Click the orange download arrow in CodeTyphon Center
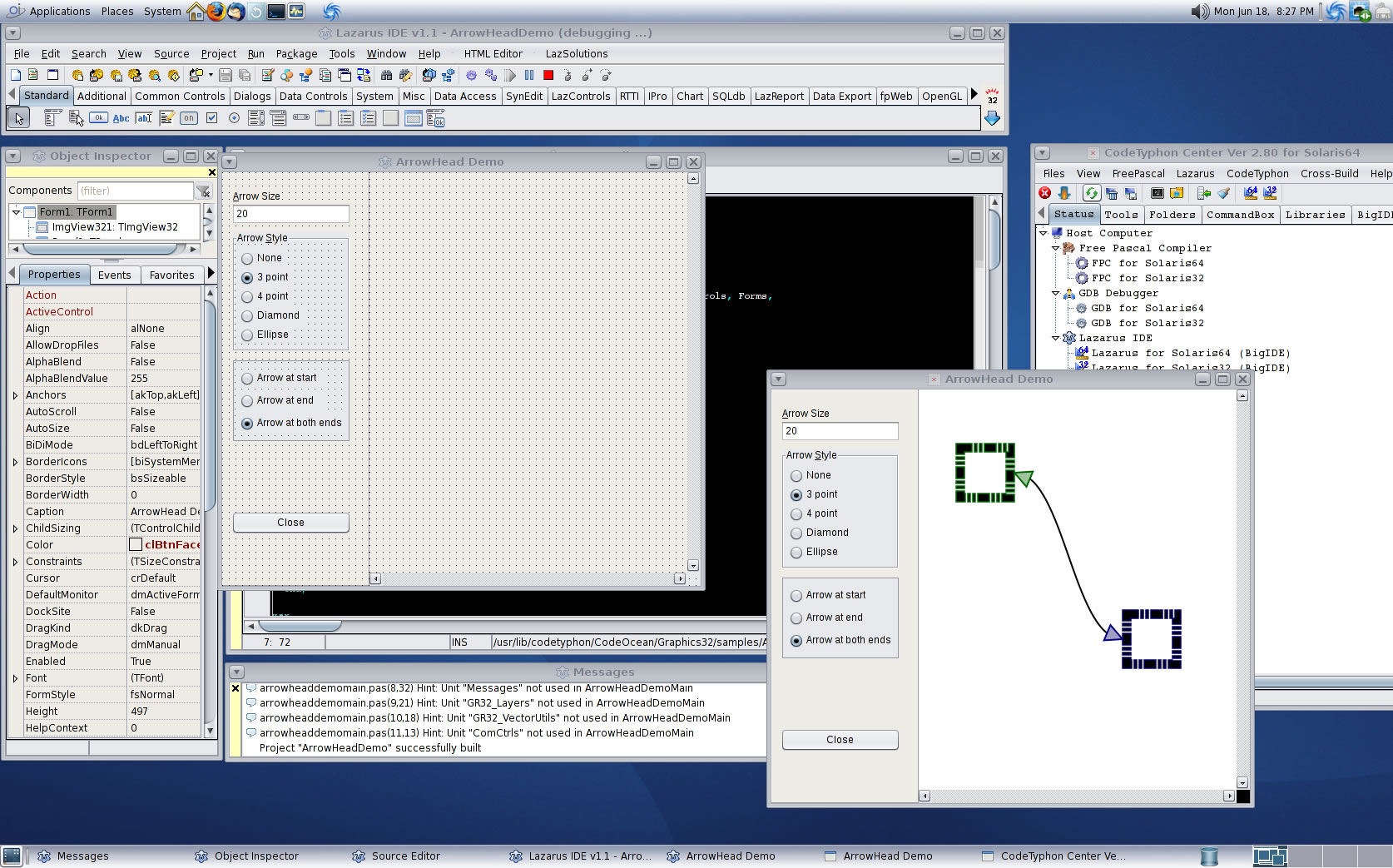The height and width of the screenshot is (868, 1393). [1064, 193]
